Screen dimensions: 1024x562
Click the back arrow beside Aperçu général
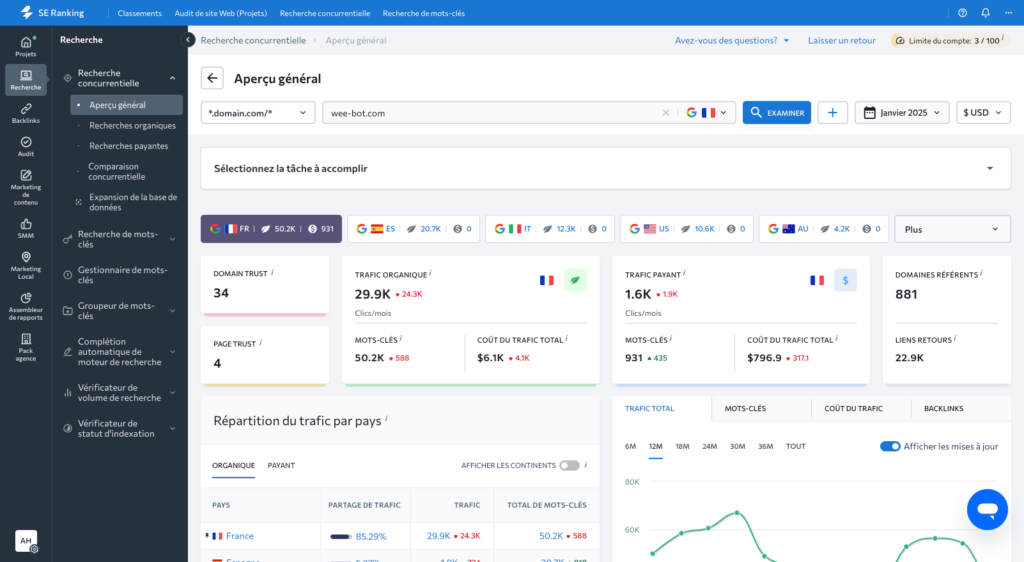tap(212, 78)
